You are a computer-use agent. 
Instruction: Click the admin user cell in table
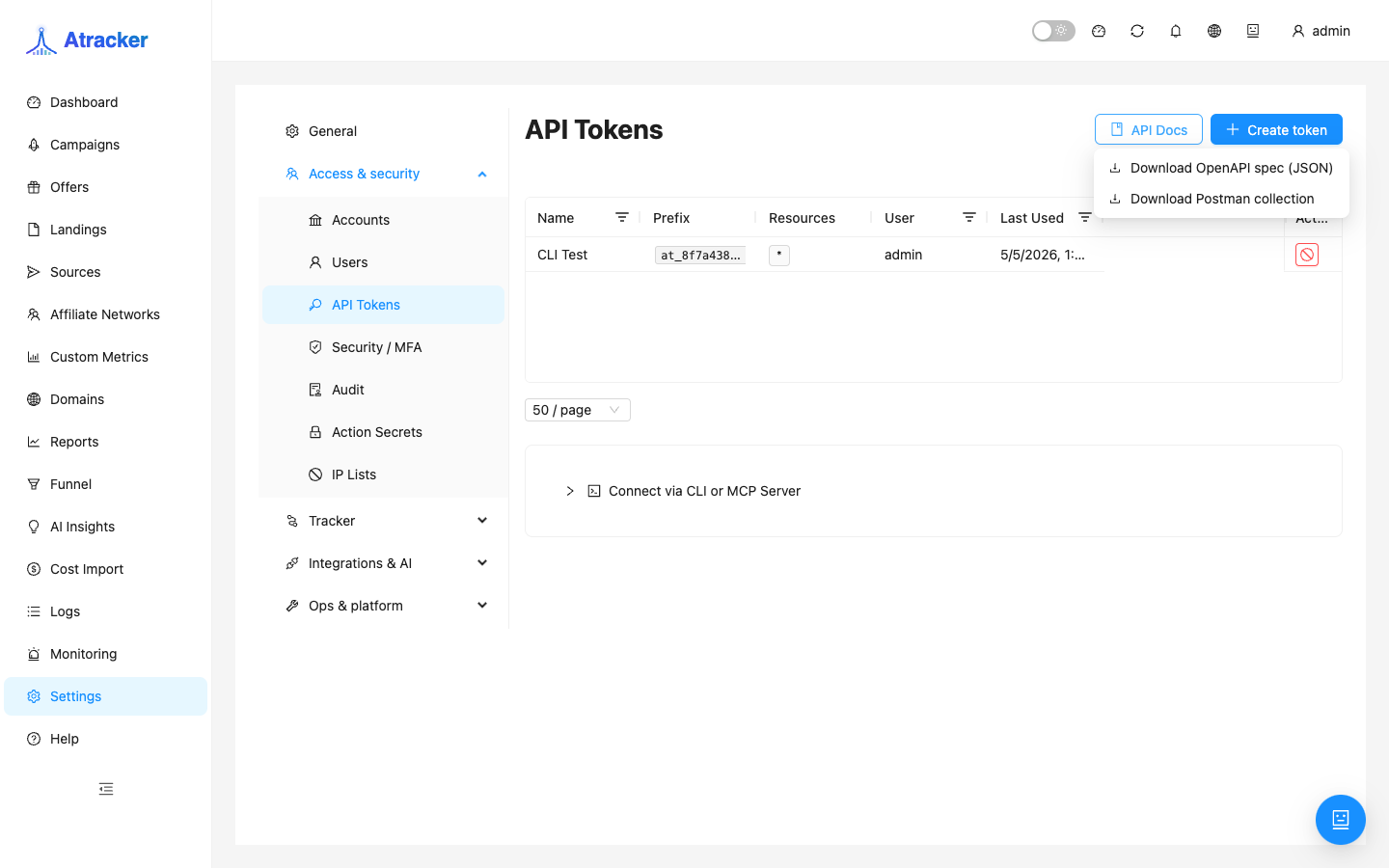(903, 255)
